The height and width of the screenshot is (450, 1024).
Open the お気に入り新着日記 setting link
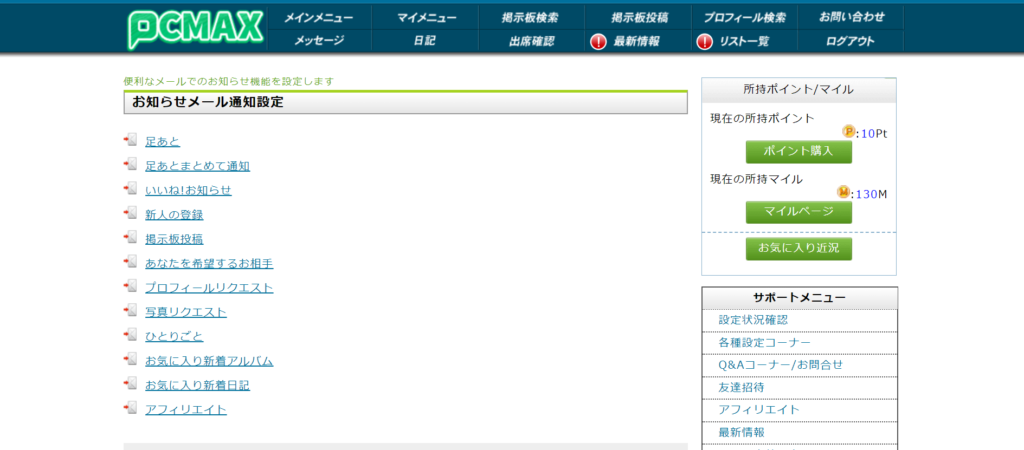pyautogui.click(x=197, y=385)
